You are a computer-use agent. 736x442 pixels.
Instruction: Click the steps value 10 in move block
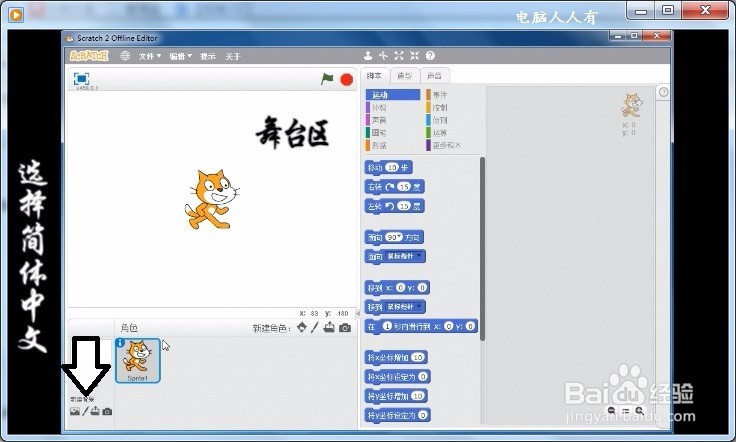392,168
